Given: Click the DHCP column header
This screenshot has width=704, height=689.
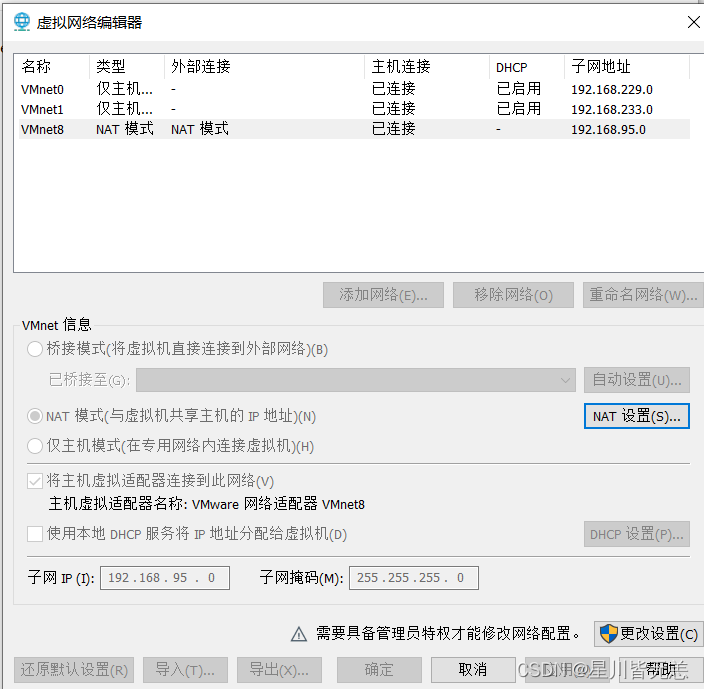Looking at the screenshot, I should tap(527, 66).
